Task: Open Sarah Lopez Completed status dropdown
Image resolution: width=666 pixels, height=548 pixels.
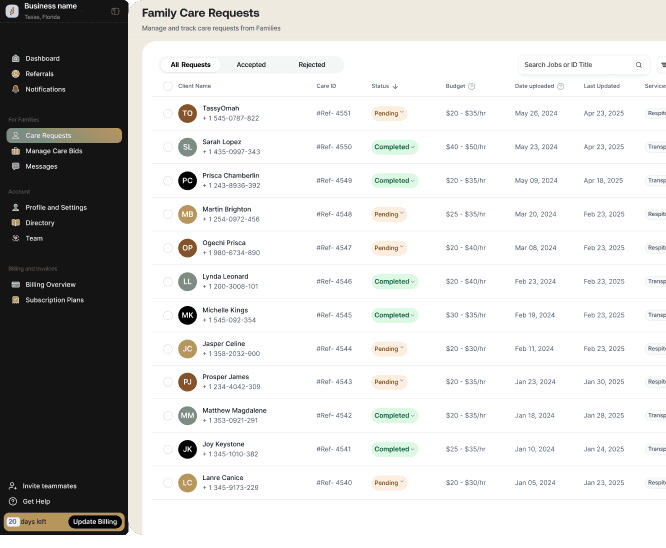Action: pyautogui.click(x=395, y=147)
